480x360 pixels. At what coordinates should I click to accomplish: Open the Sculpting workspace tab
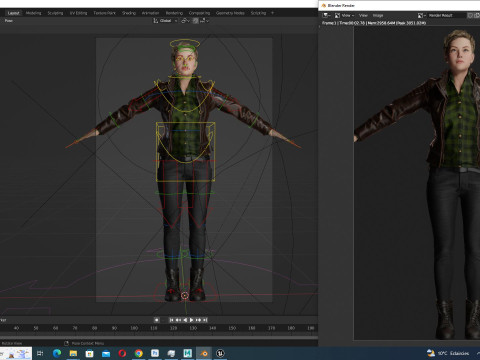pyautogui.click(x=55, y=13)
